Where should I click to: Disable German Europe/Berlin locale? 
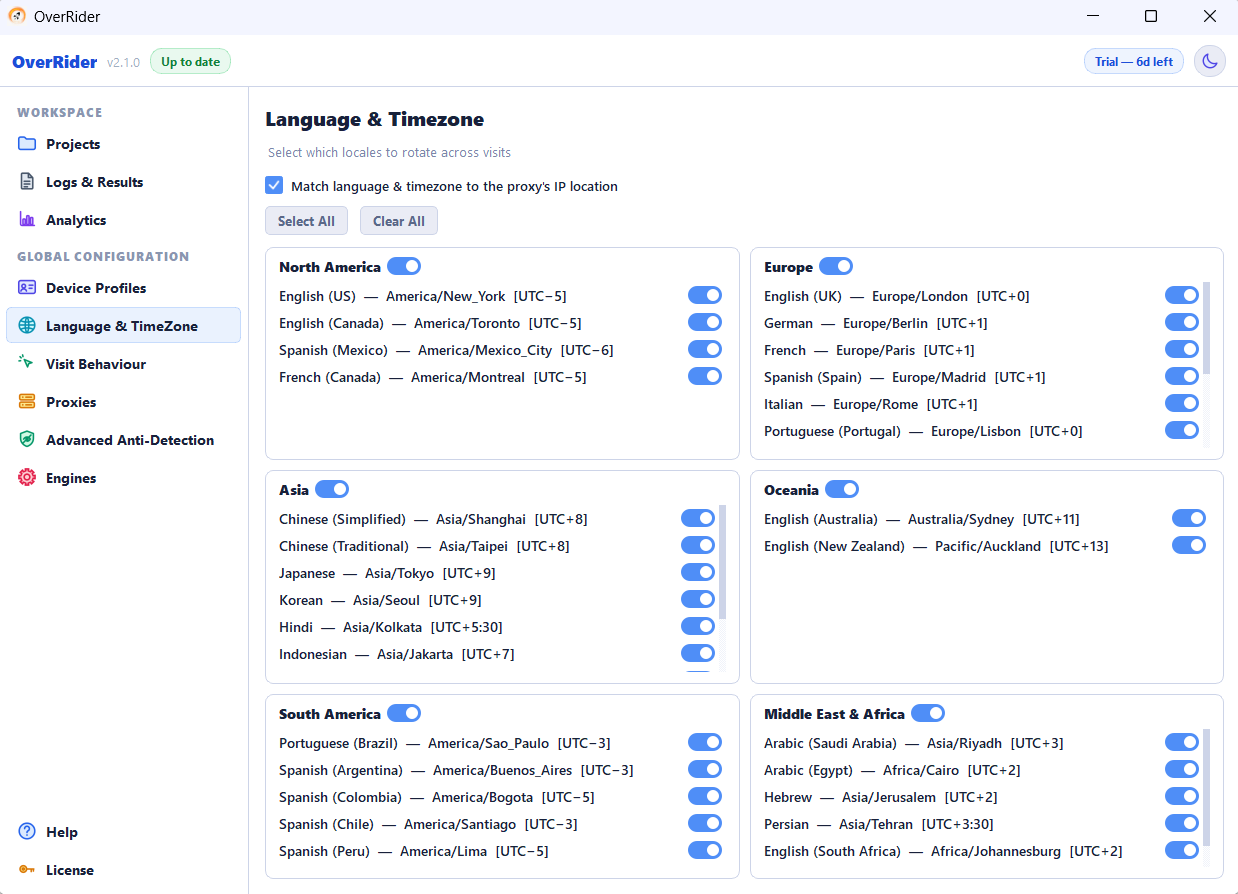1182,322
